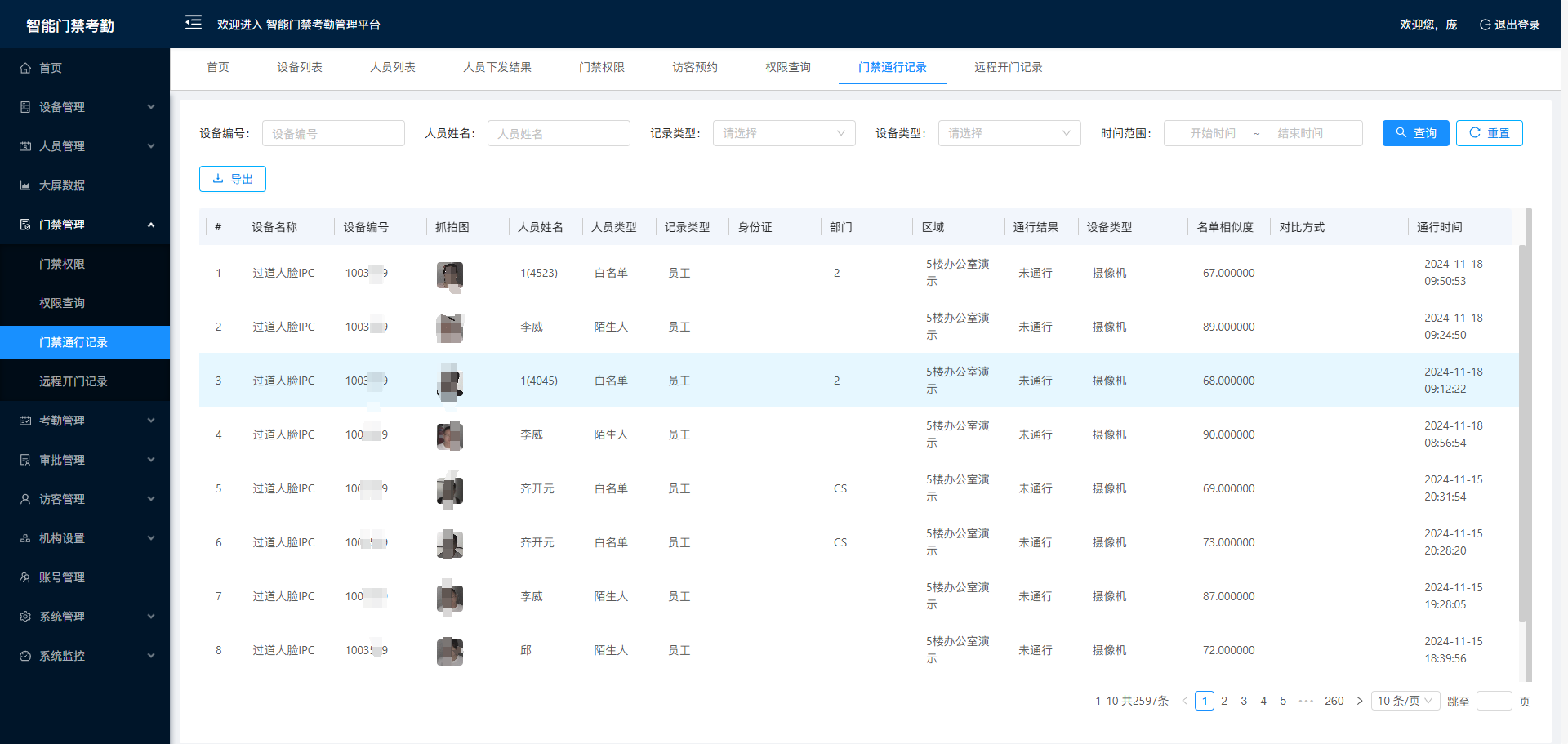Collapse the sidebar with the menu fold icon
The width and height of the screenshot is (1568, 744).
point(194,23)
